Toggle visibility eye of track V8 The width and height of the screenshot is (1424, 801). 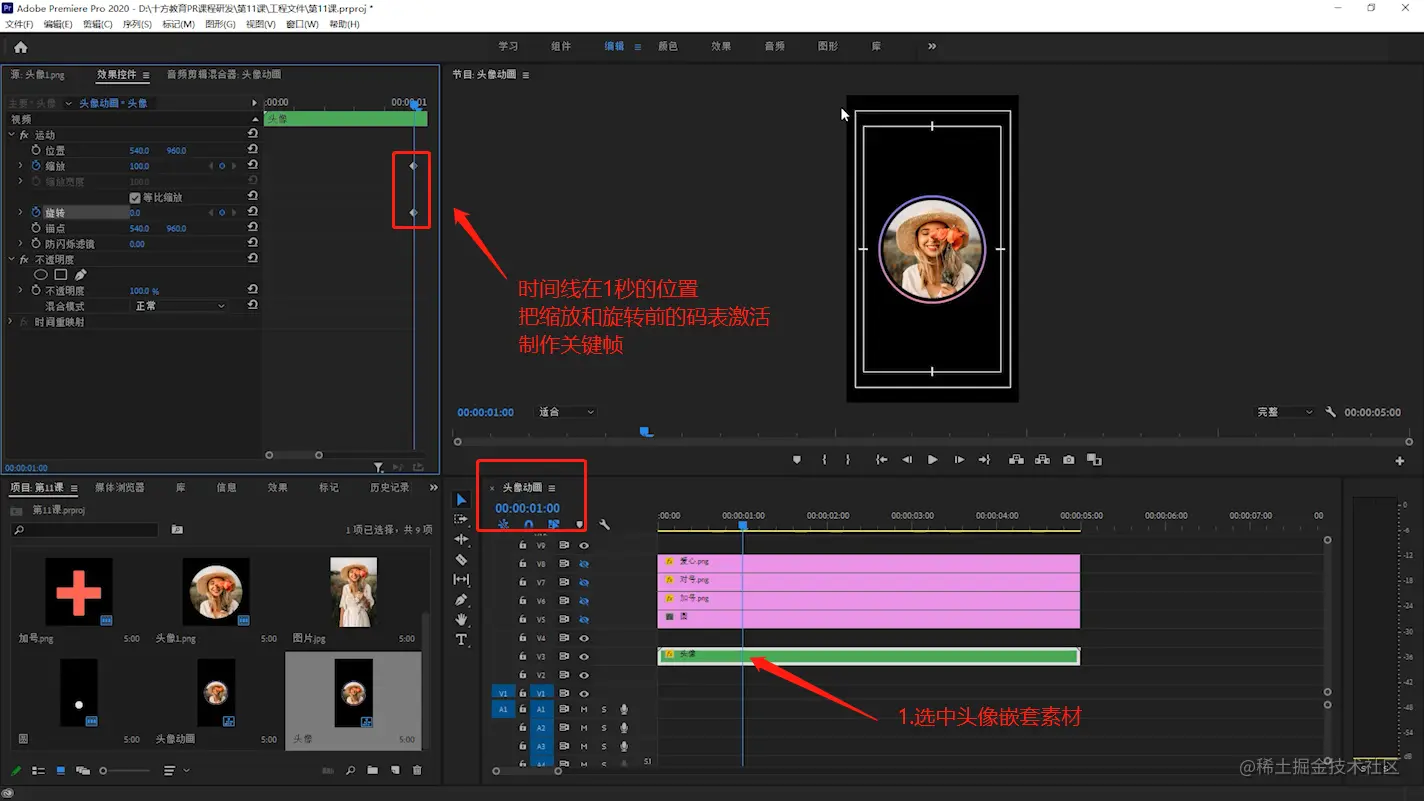click(584, 564)
